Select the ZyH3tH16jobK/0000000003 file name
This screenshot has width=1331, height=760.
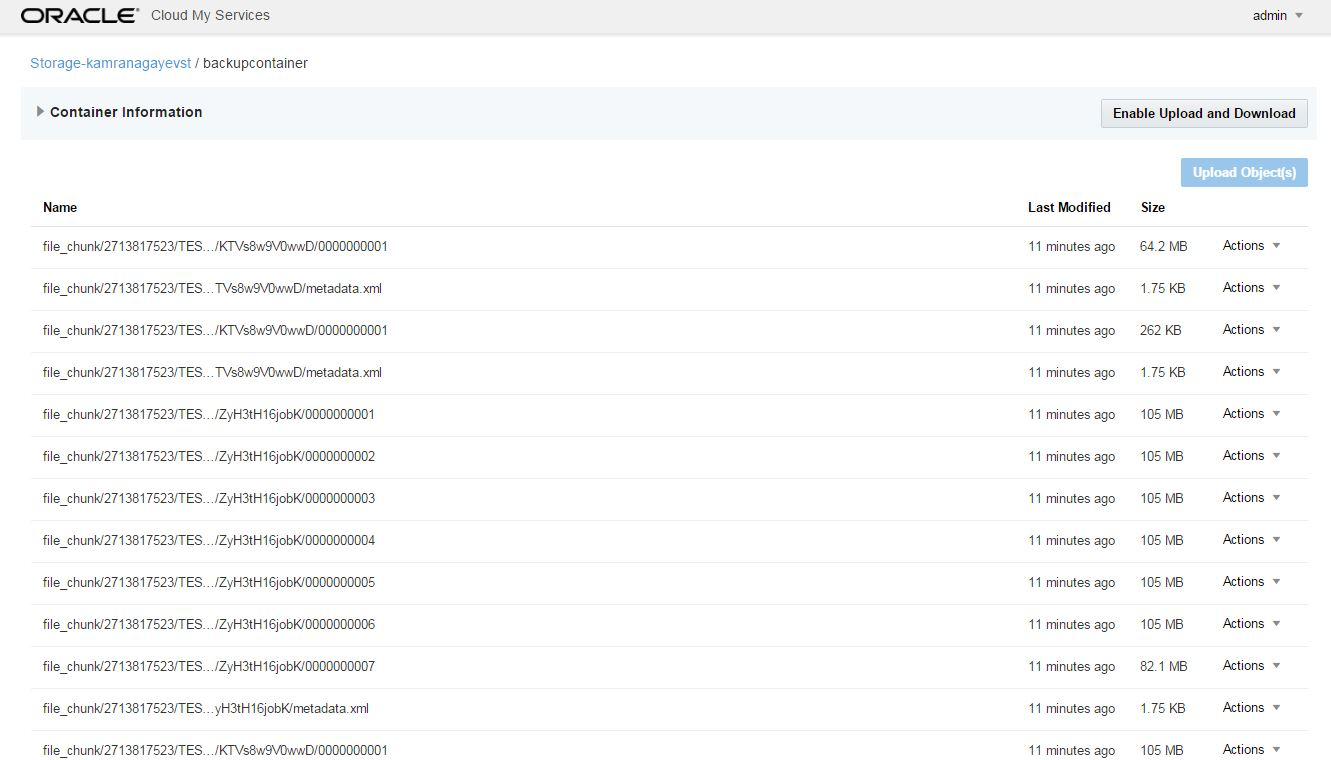tap(209, 498)
